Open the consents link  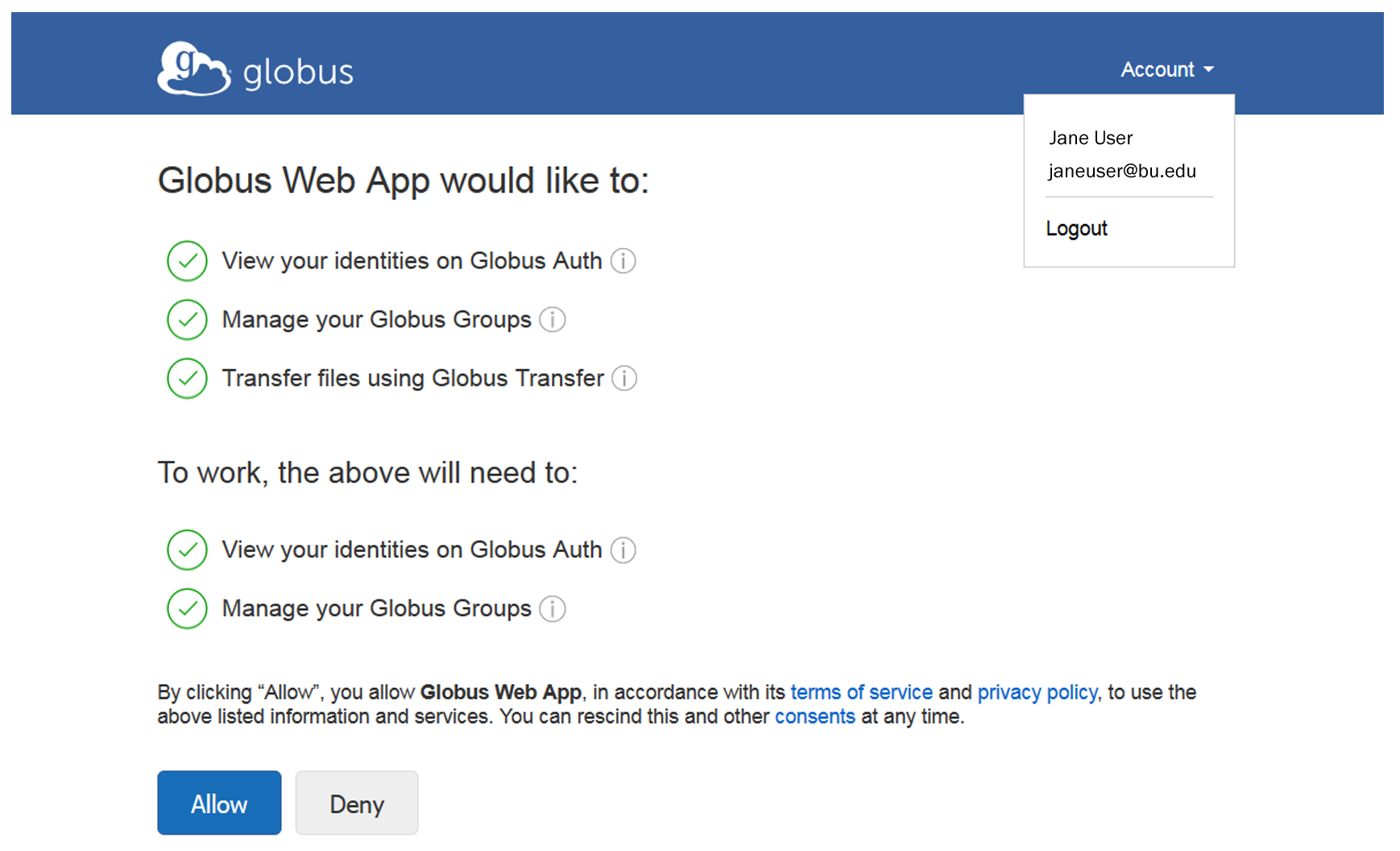(x=814, y=716)
